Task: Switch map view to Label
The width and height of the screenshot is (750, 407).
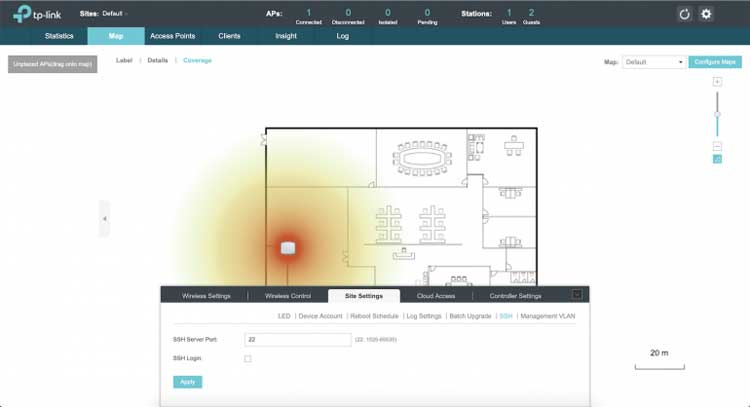Action: tap(124, 61)
